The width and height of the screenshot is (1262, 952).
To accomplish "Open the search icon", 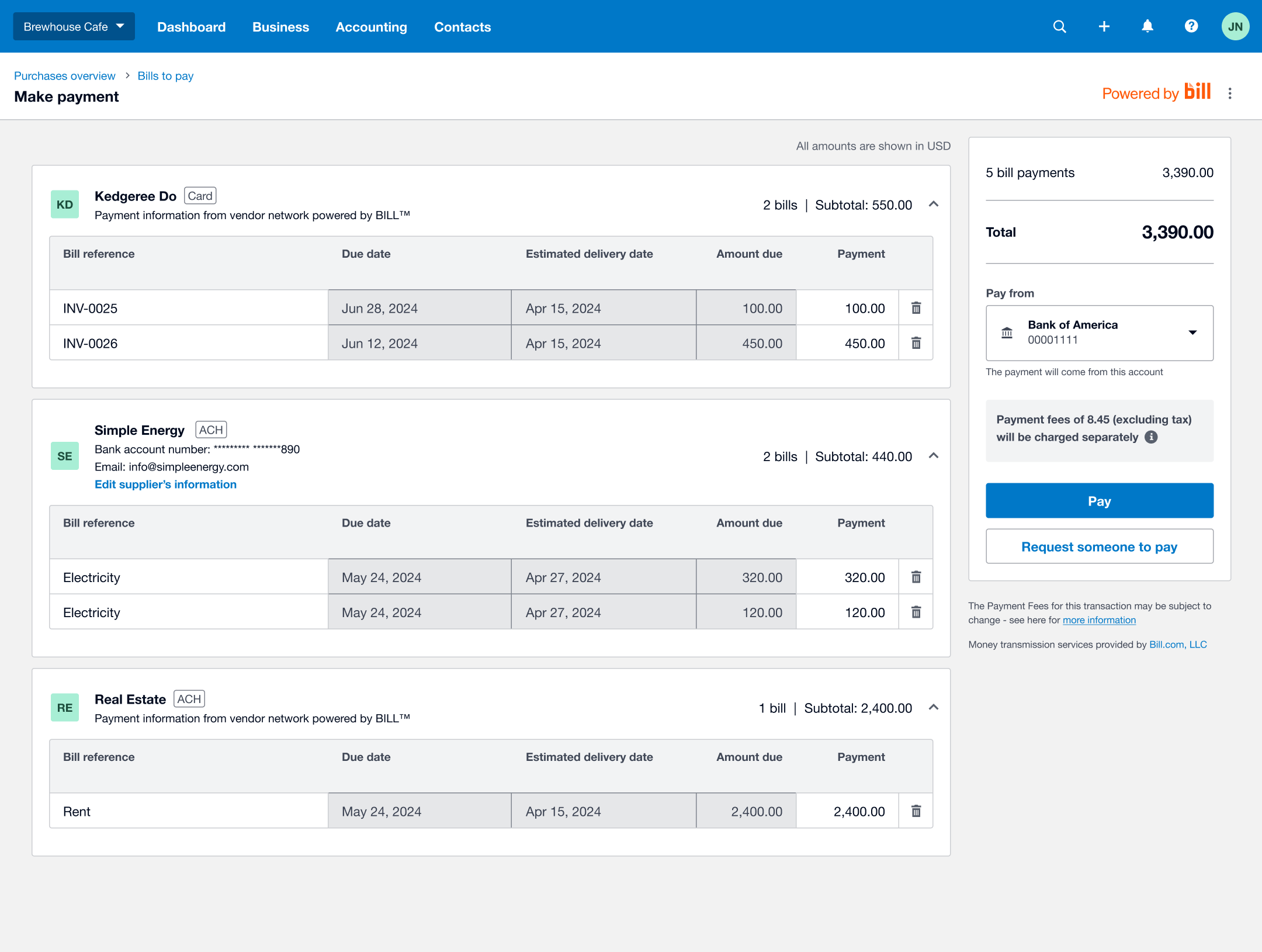I will [x=1059, y=26].
